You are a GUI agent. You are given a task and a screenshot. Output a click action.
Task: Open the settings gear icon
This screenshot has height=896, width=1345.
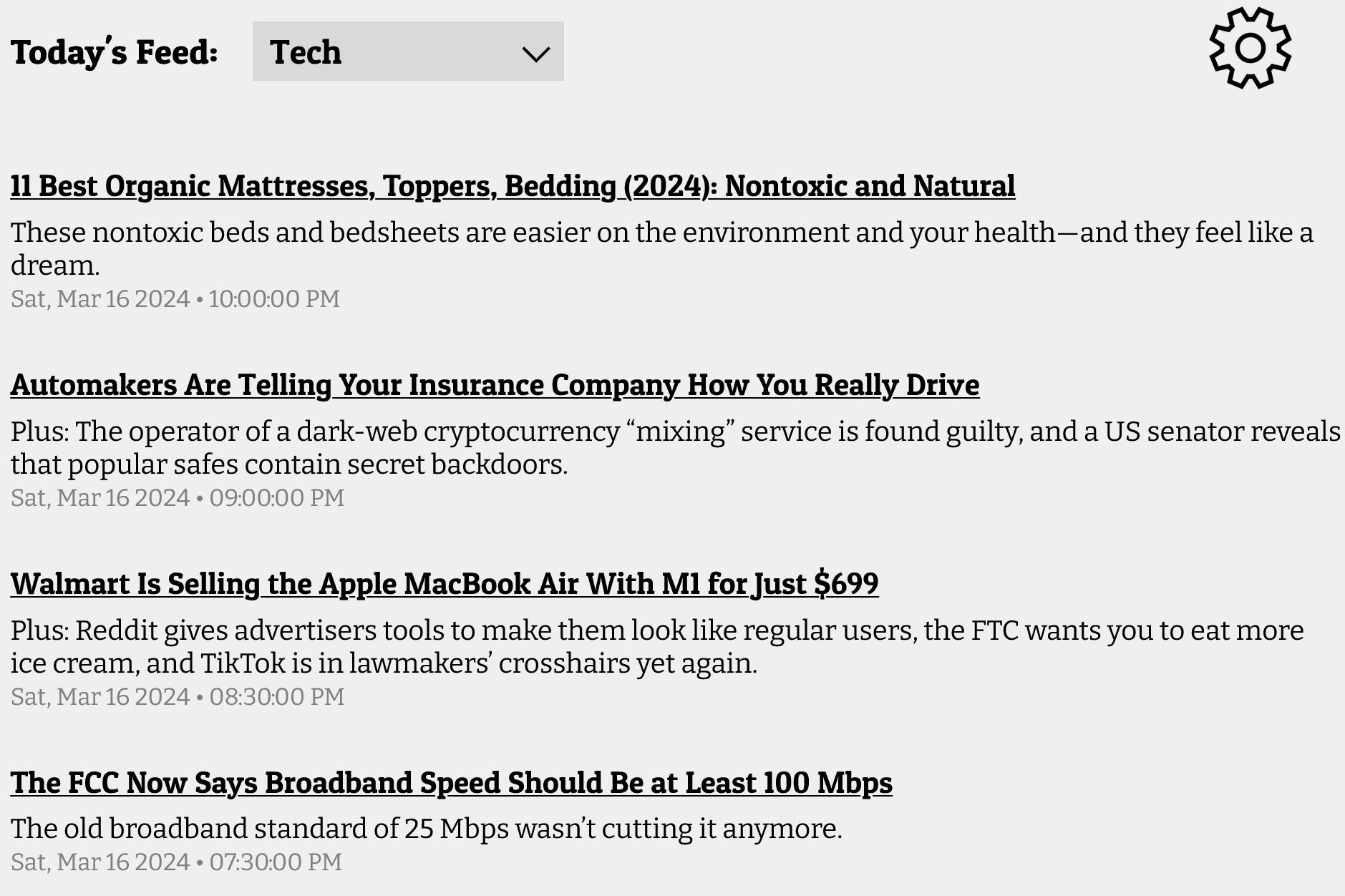[1250, 49]
